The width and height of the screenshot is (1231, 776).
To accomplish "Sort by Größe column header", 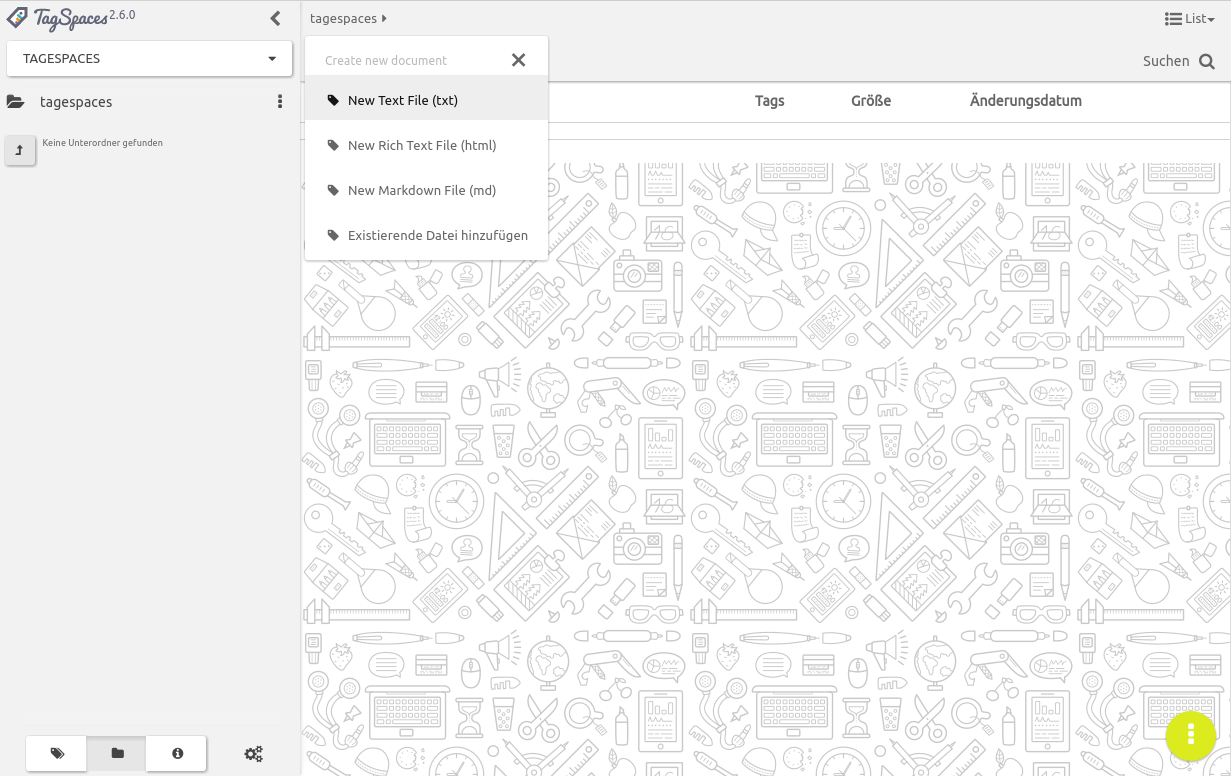I will click(x=871, y=100).
